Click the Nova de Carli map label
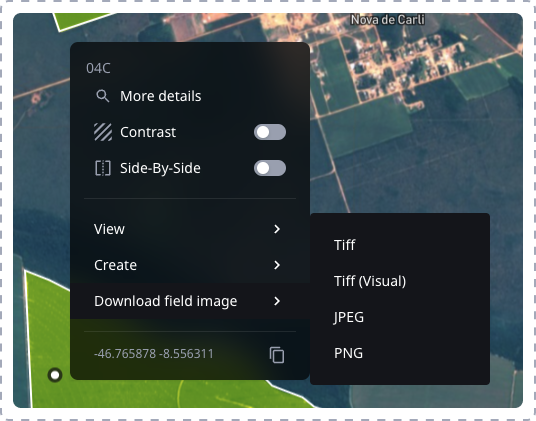The image size is (536, 421). coord(388,20)
